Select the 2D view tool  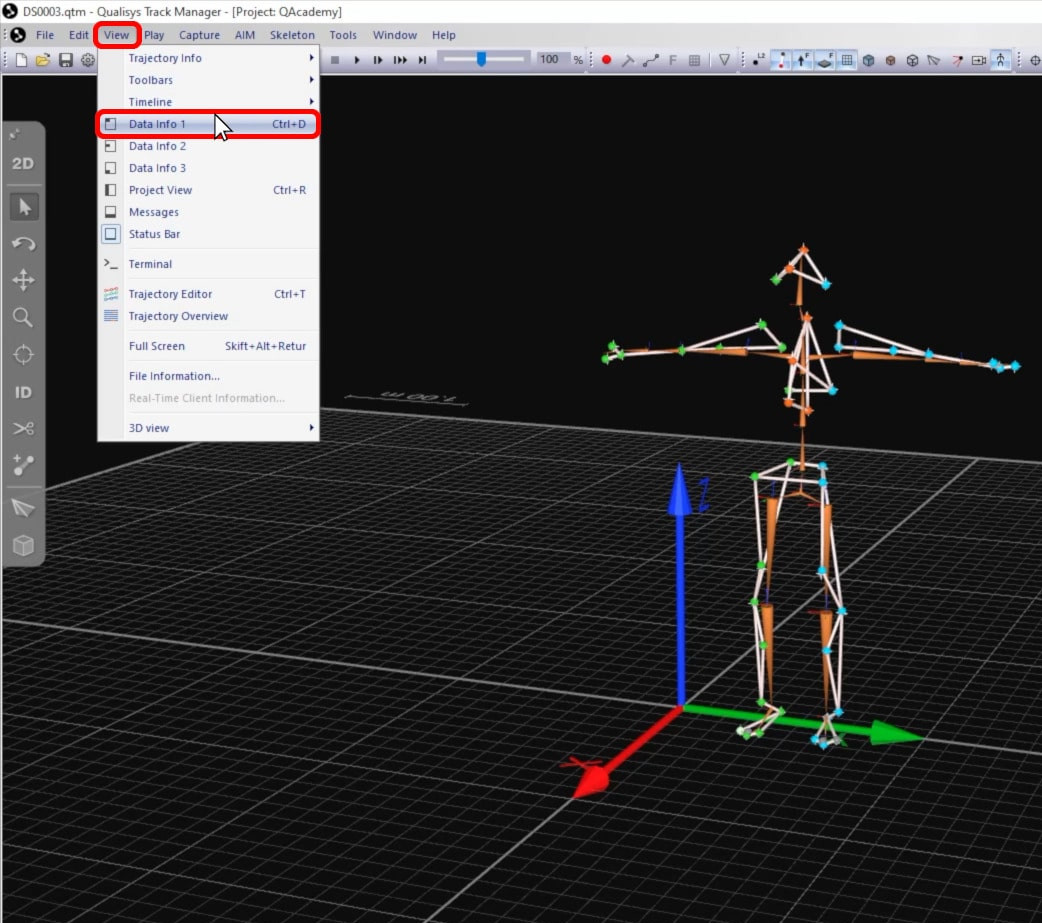tap(22, 163)
